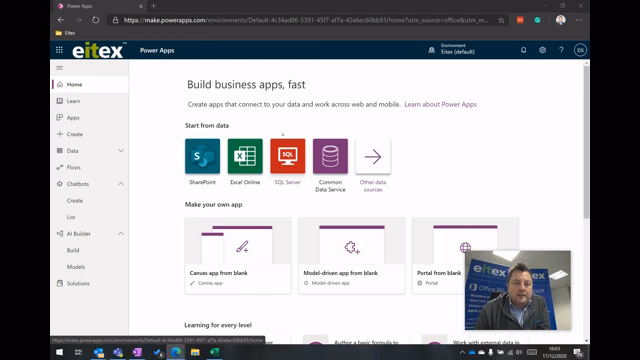Click the Chatbots label in navigation
Viewport: 640px width, 360px height.
point(78,184)
